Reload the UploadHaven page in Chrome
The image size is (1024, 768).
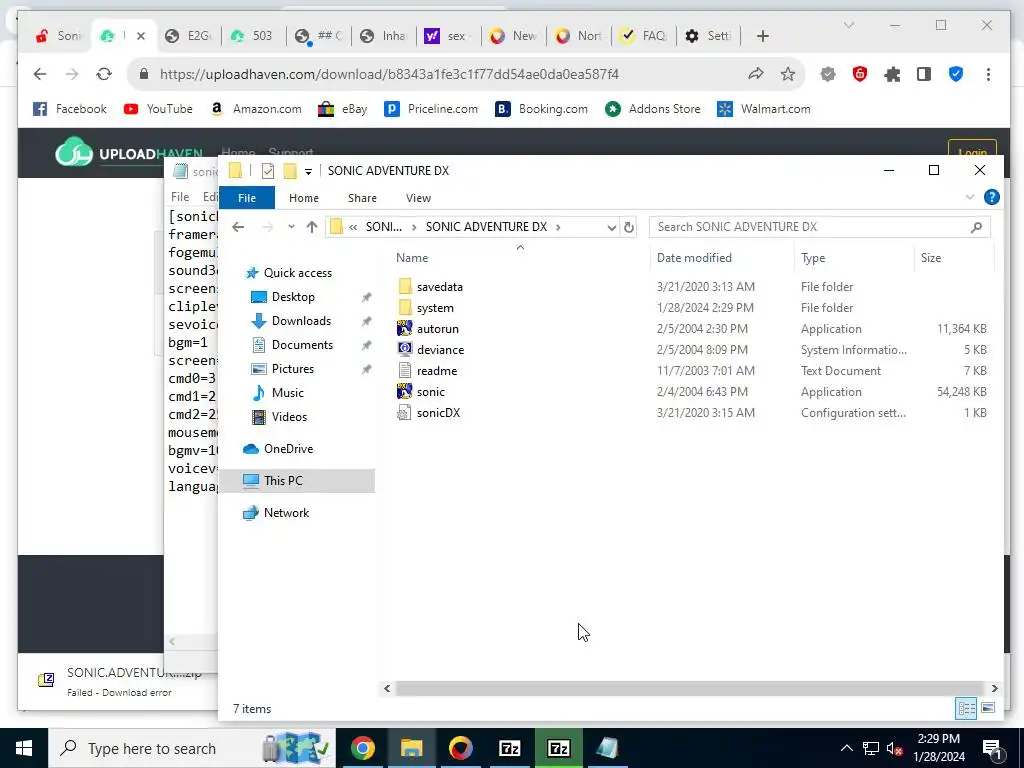[x=104, y=74]
